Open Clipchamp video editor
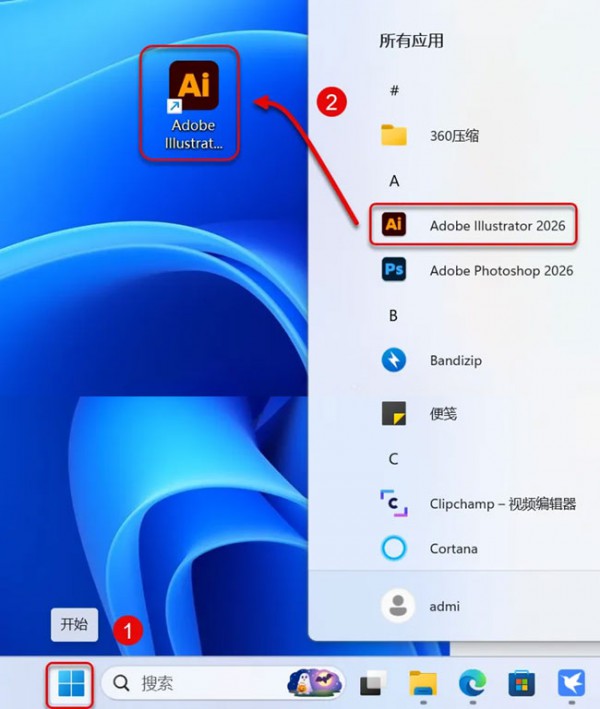The image size is (600, 709). point(478,503)
